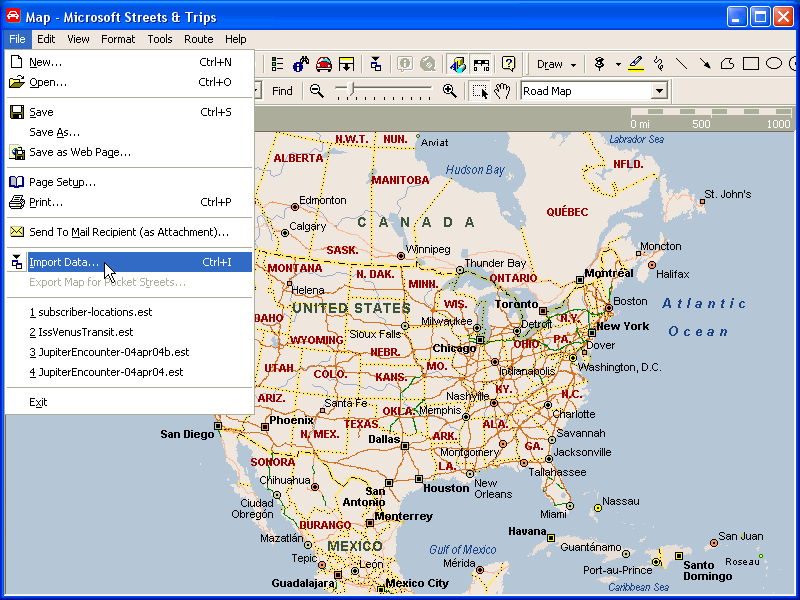Click the Dallas city label

click(384, 439)
